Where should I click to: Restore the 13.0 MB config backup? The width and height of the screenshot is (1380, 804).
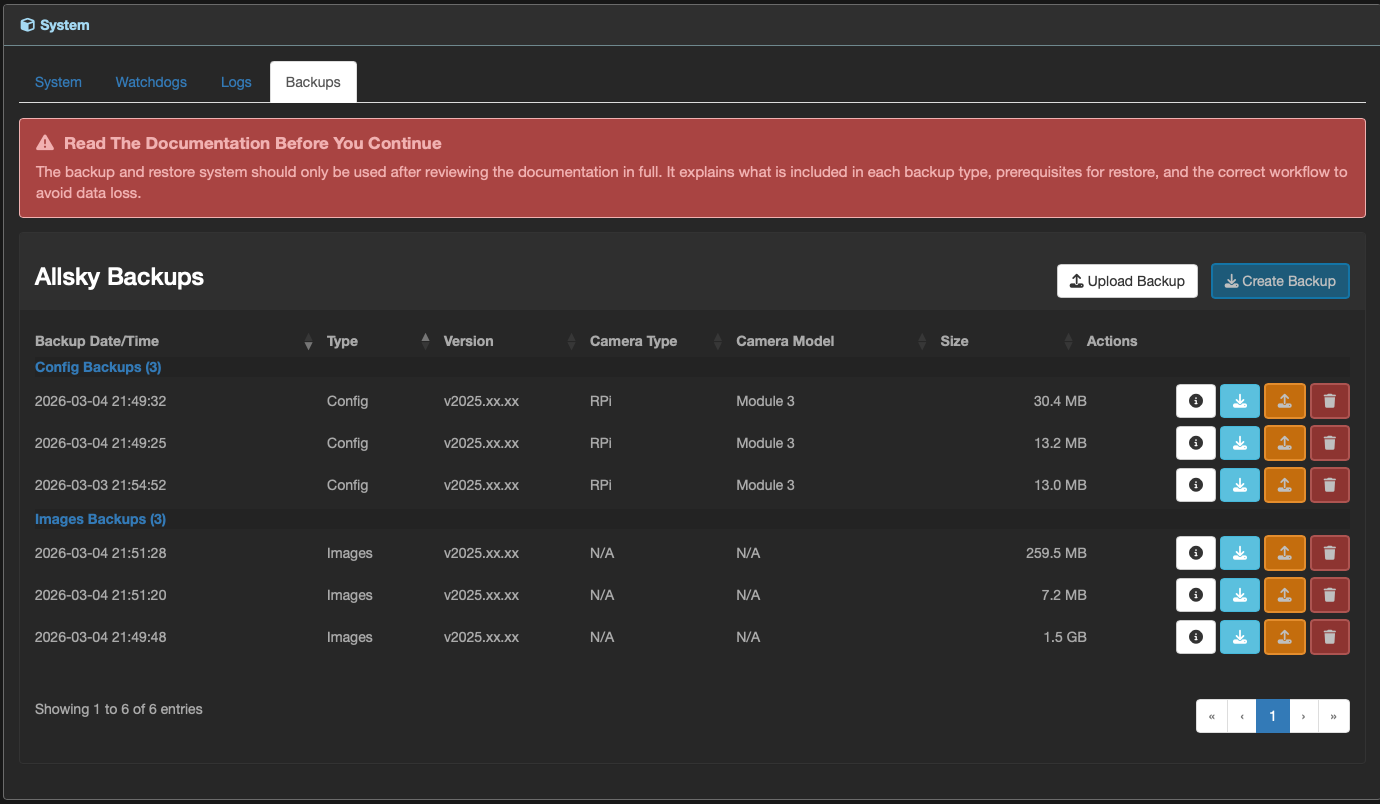pos(1285,485)
